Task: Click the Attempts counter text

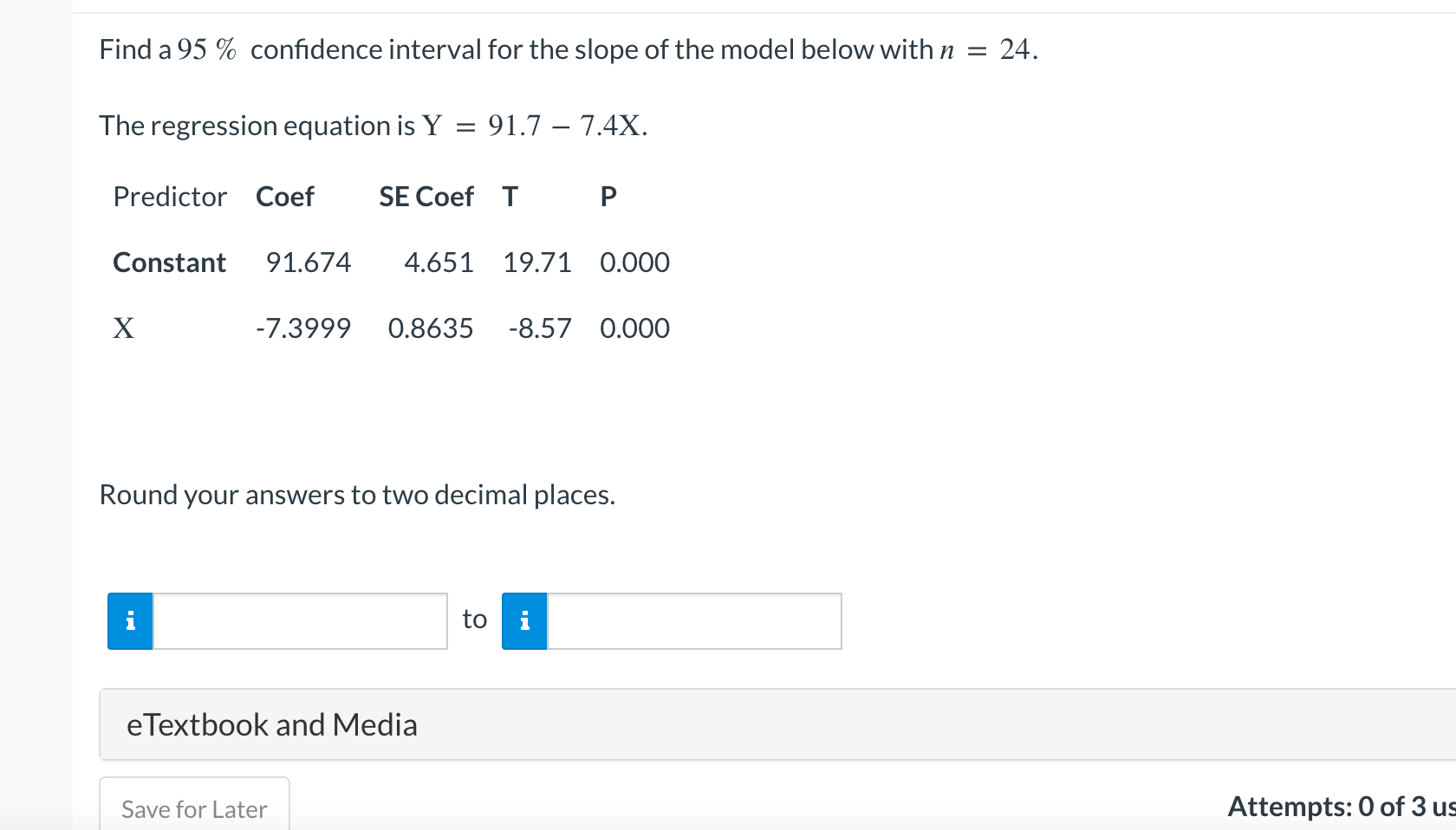Action: [1342, 807]
